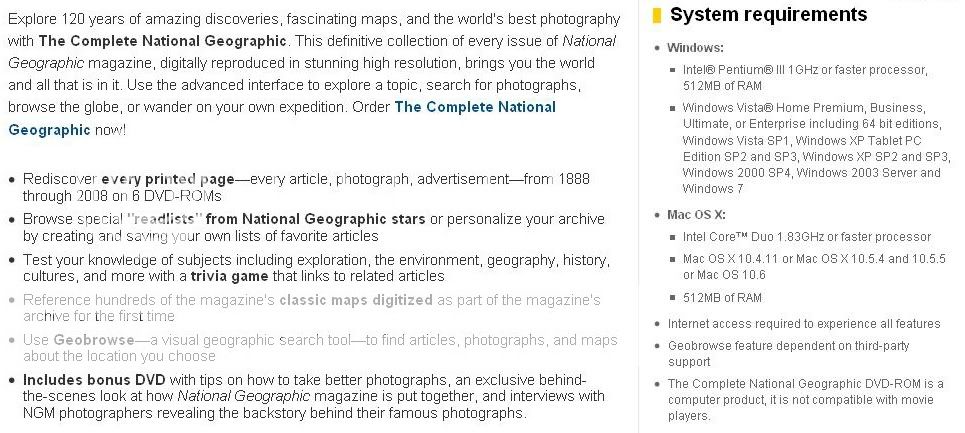Select the System requirements heading
965x433 pixels.
[768, 14]
